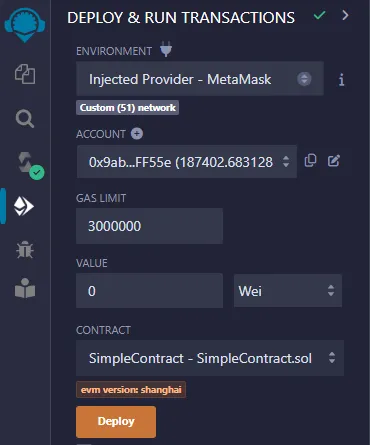Open the File explorer panel icon
This screenshot has height=445, width=370.
tap(25, 74)
